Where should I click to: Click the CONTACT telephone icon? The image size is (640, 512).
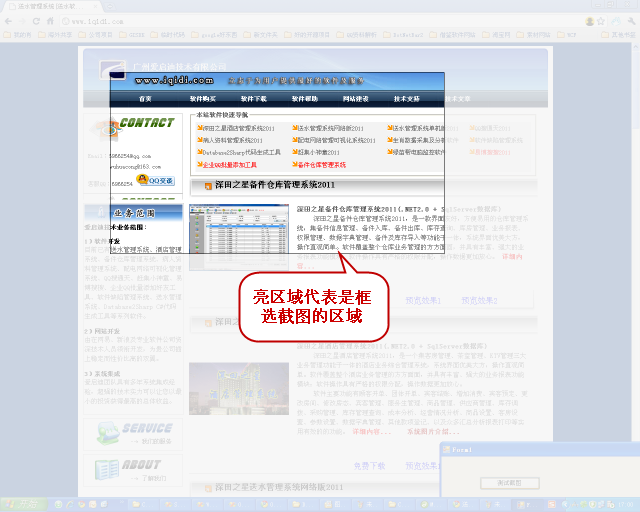[x=106, y=129]
